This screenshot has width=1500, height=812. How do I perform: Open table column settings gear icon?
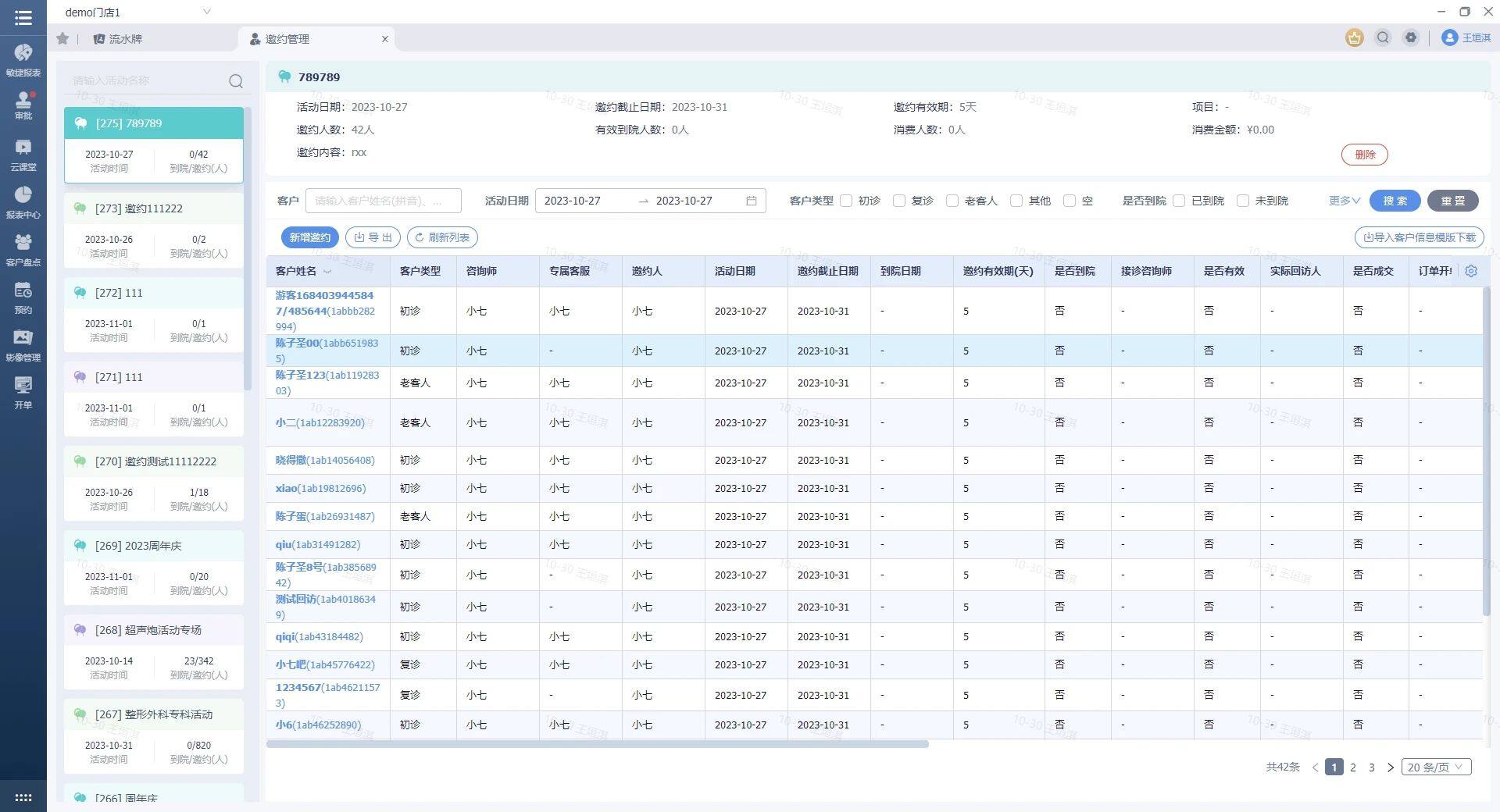coord(1471,271)
